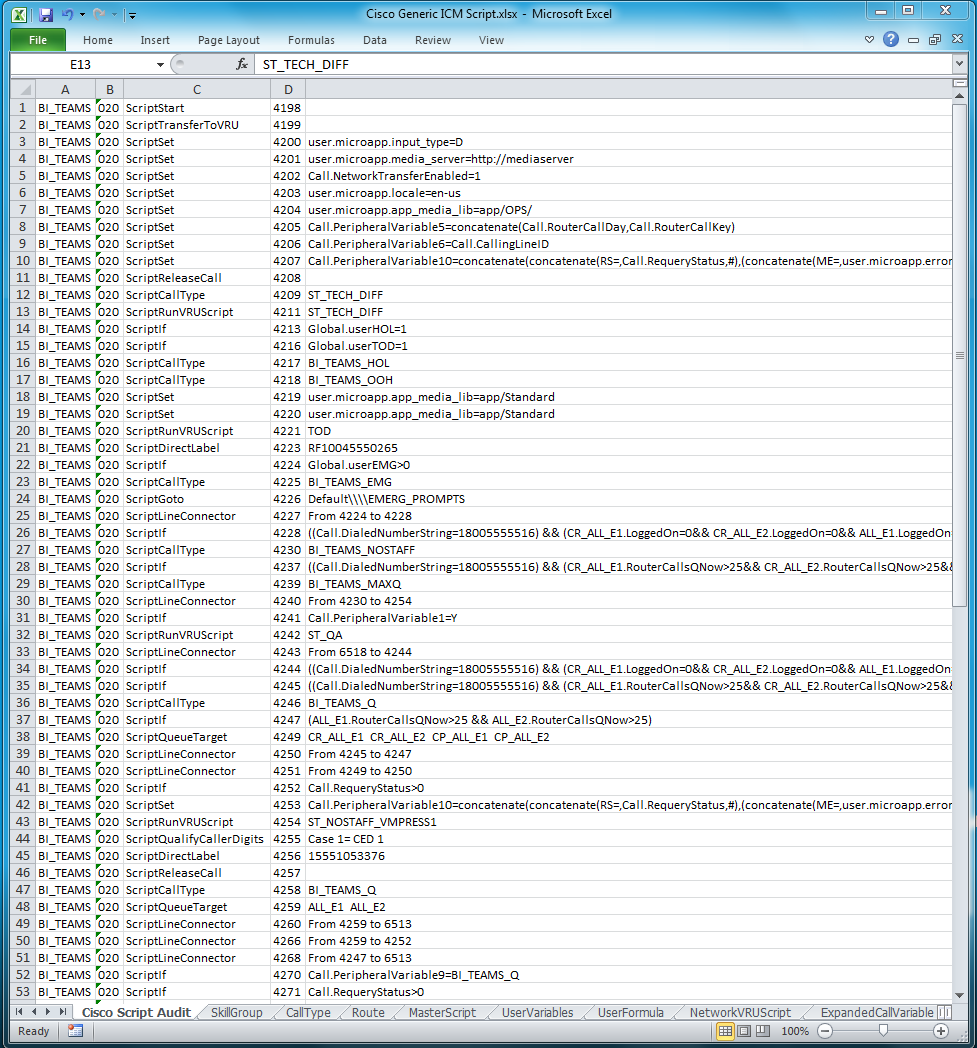Switch to the Data ribbon tab
The width and height of the screenshot is (977, 1048).
(x=375, y=40)
